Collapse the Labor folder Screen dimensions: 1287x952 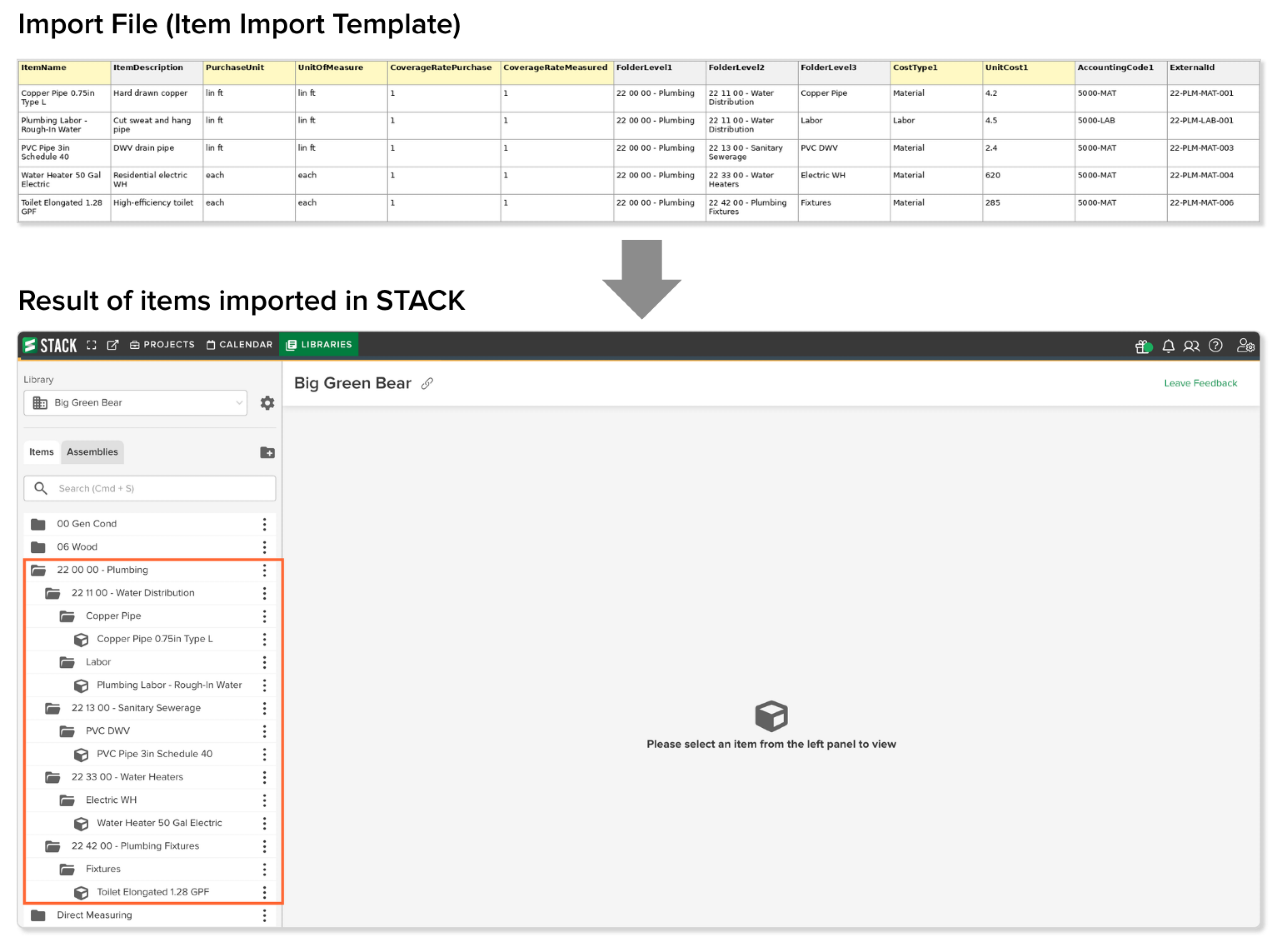click(67, 662)
